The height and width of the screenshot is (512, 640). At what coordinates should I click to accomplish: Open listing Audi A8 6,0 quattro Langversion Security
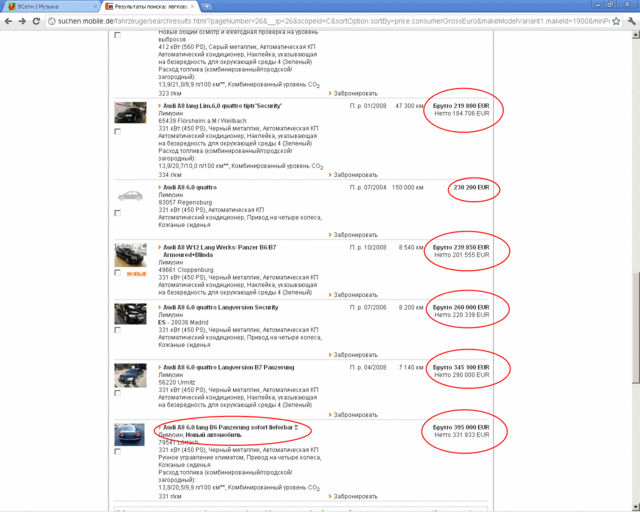click(220, 307)
